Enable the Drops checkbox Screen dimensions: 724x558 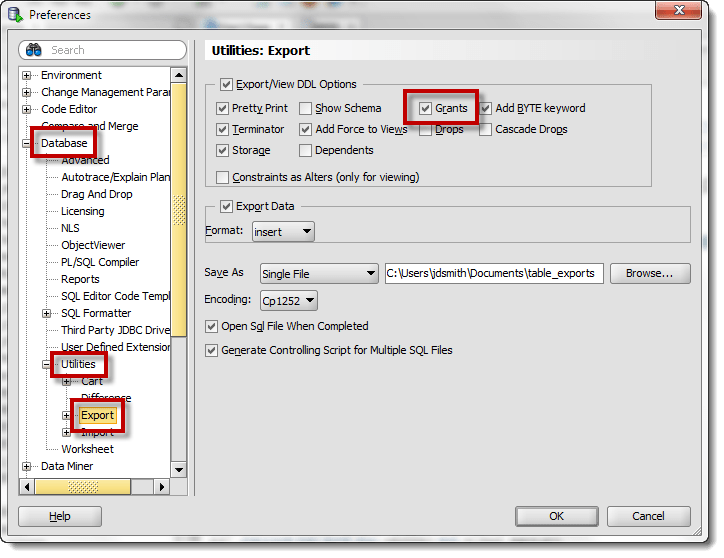pos(425,130)
